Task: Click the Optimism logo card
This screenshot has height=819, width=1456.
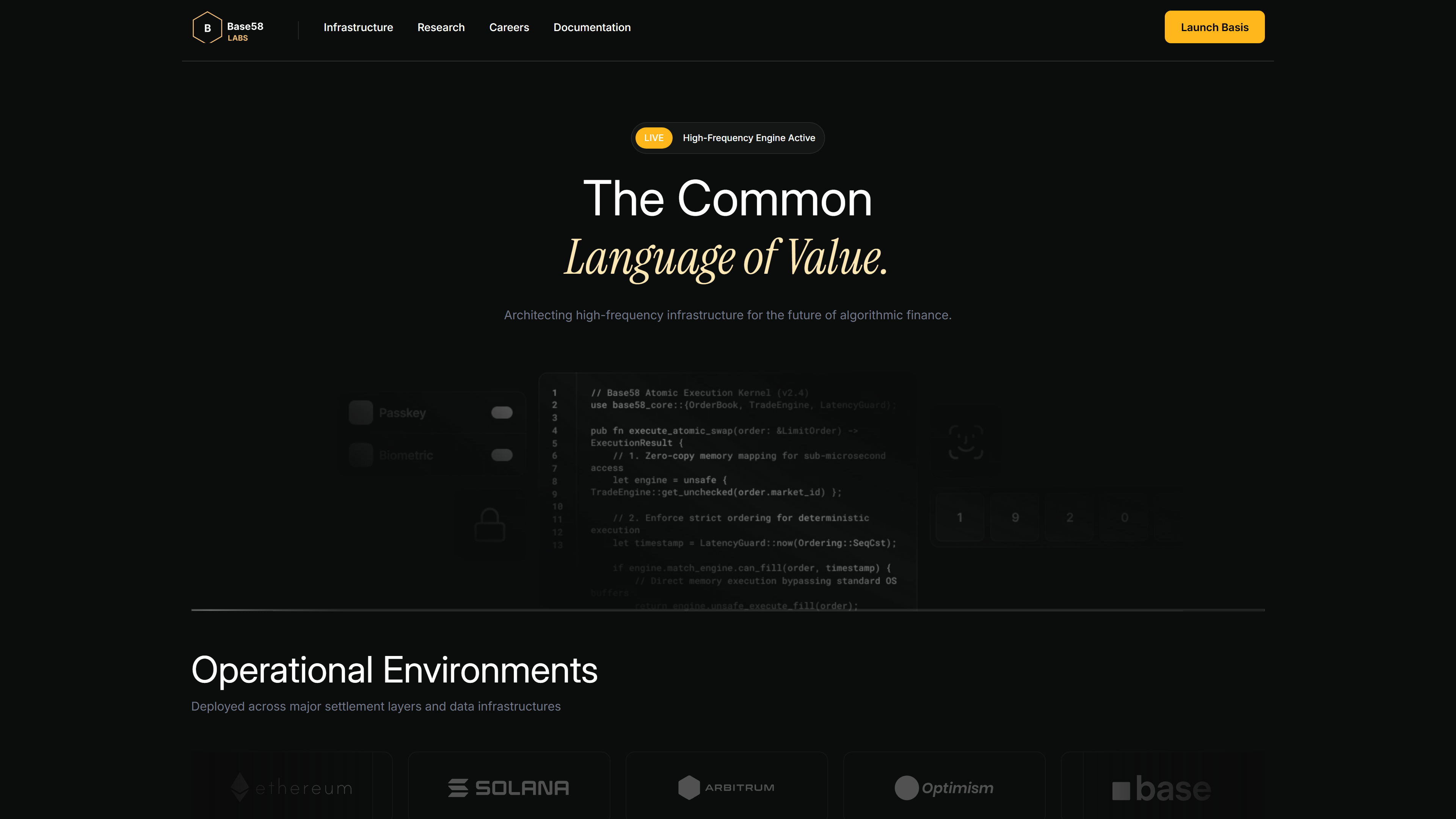Action: point(944,786)
